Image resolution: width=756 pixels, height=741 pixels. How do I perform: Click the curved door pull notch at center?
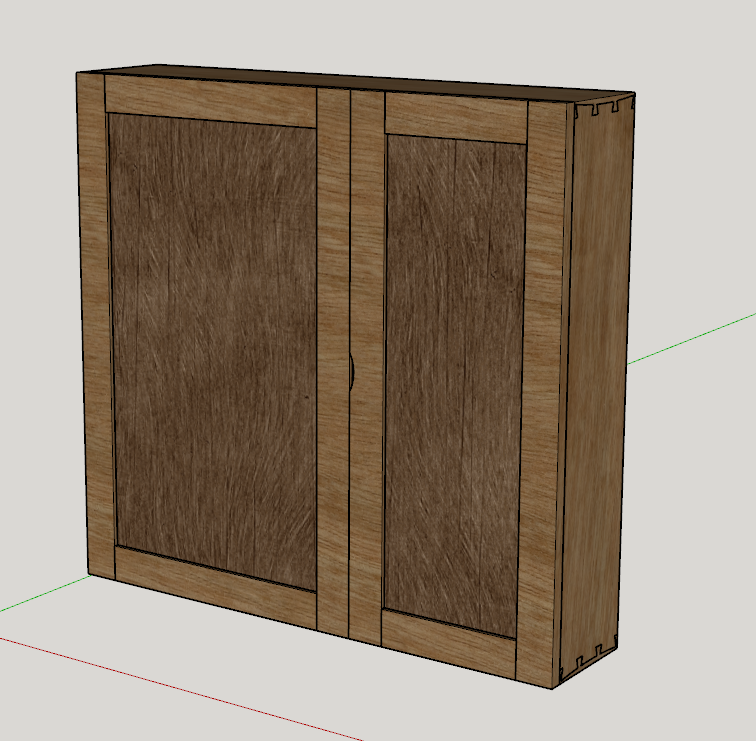point(352,370)
